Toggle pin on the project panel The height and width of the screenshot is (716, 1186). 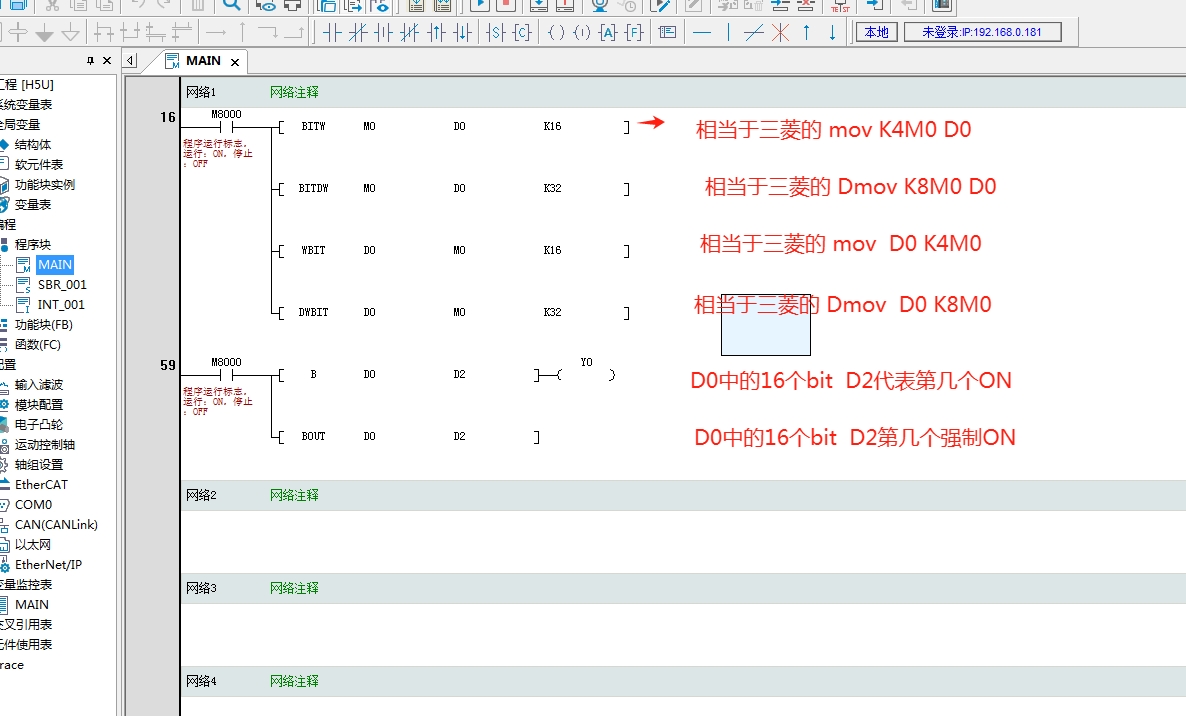click(91, 61)
